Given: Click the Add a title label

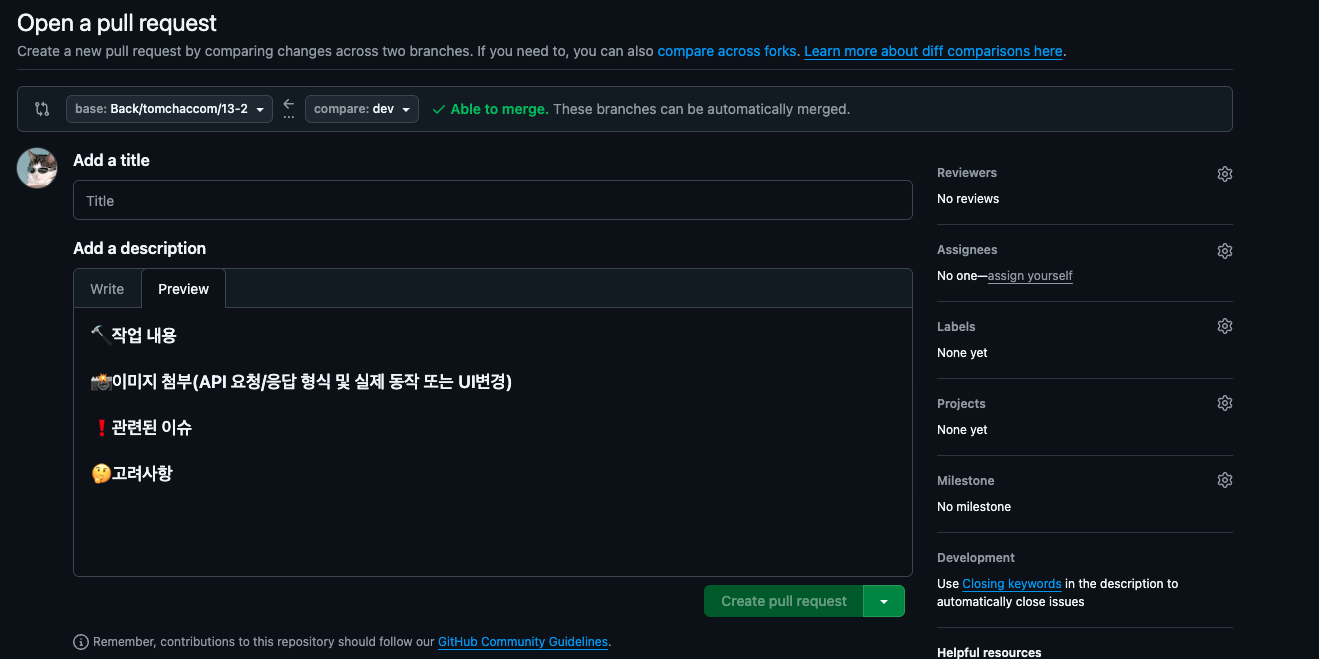Looking at the screenshot, I should [x=111, y=160].
